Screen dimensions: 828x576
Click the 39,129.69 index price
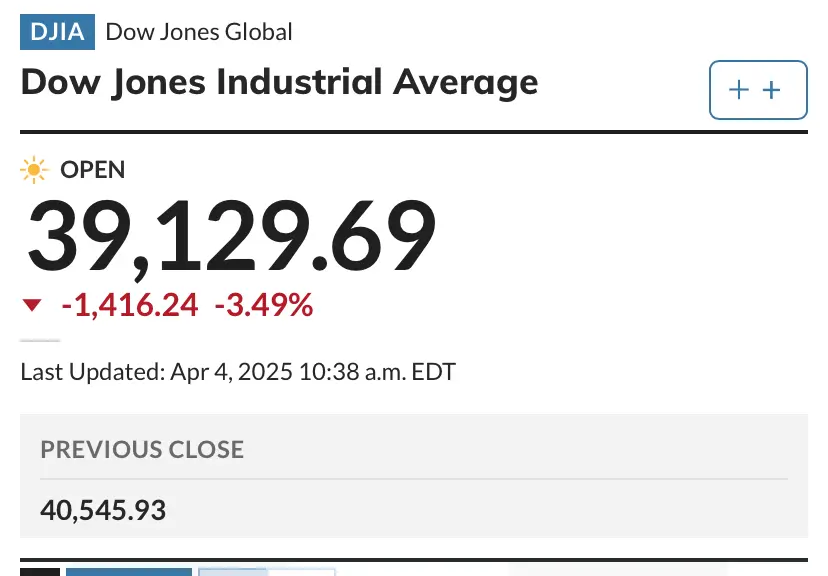pyautogui.click(x=231, y=236)
